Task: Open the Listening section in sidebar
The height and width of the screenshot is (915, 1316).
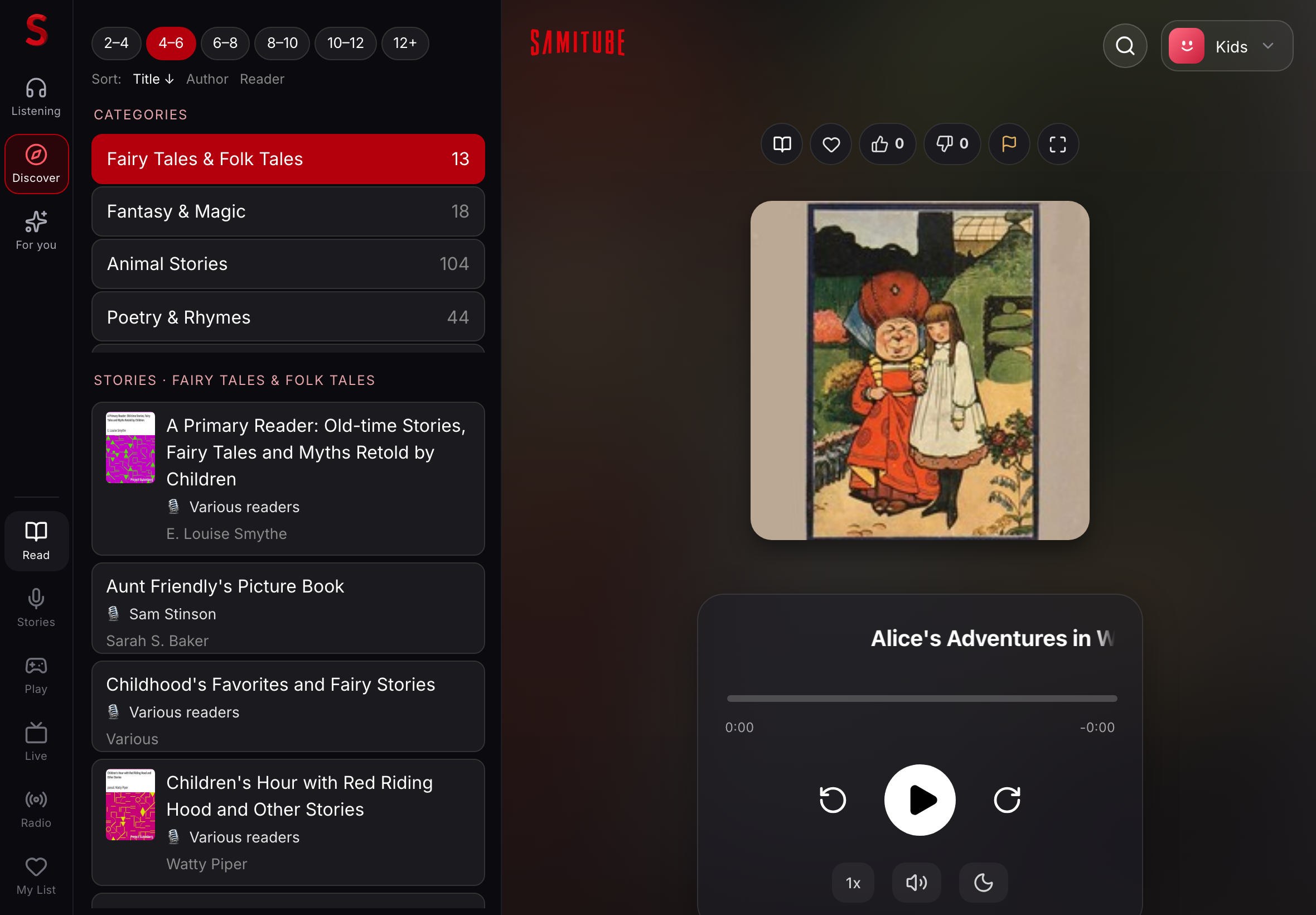Action: coord(36,98)
